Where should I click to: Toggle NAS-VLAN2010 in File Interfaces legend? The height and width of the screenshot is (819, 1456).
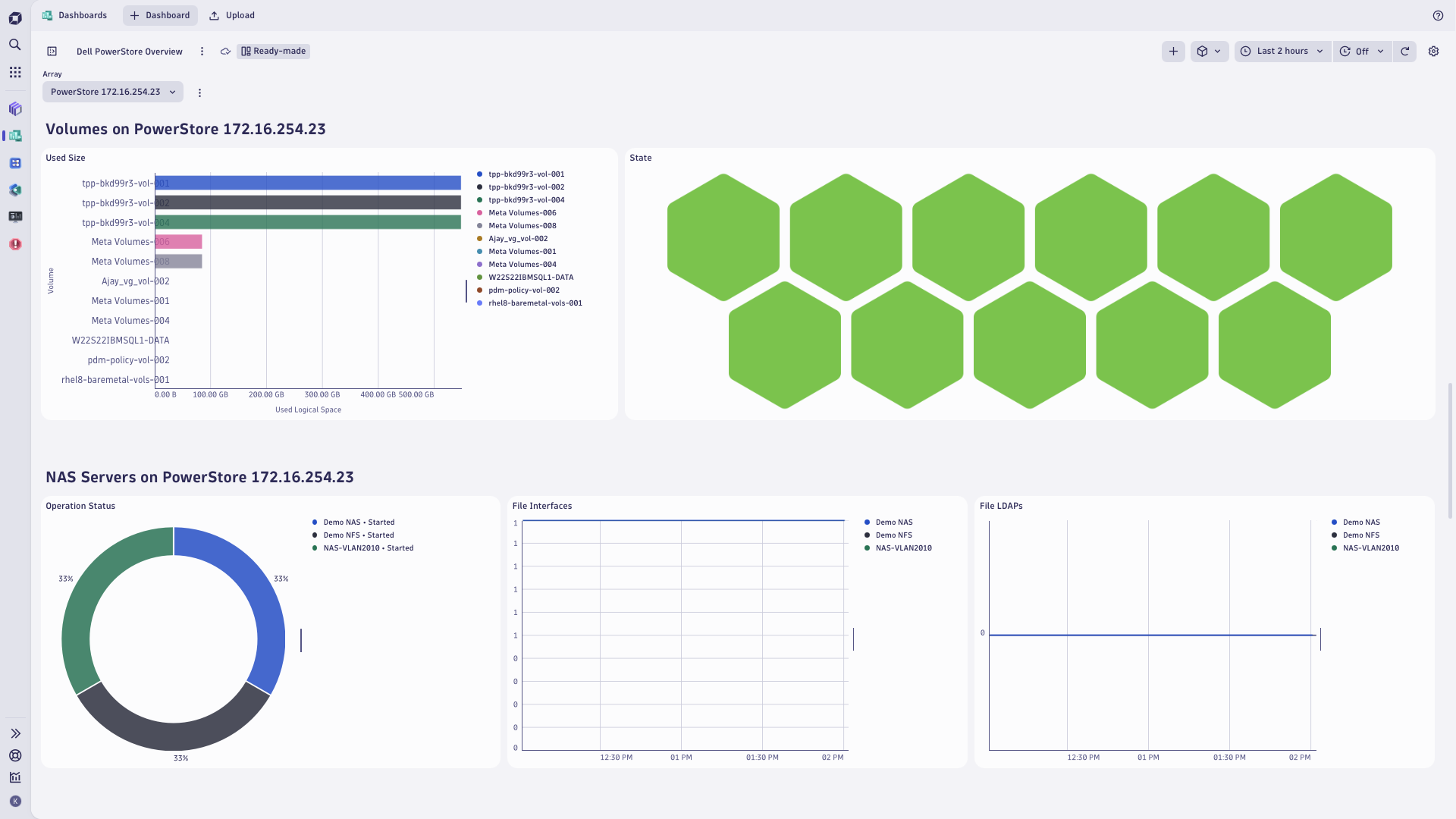click(899, 548)
